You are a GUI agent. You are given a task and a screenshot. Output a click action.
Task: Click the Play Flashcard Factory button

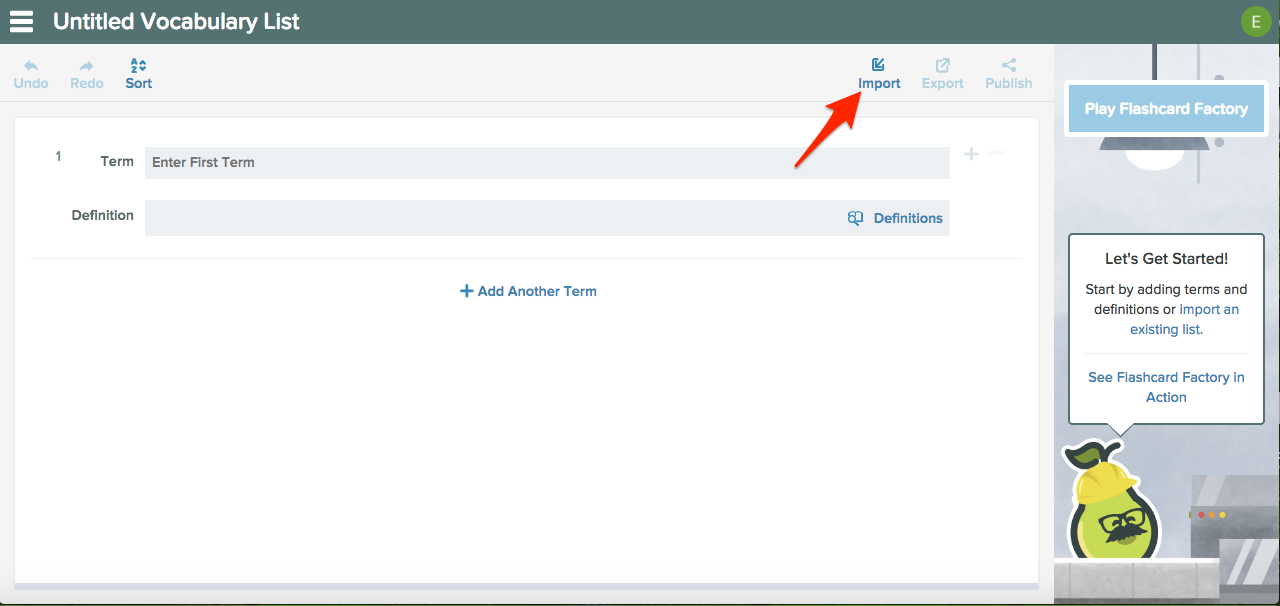[x=1166, y=108]
